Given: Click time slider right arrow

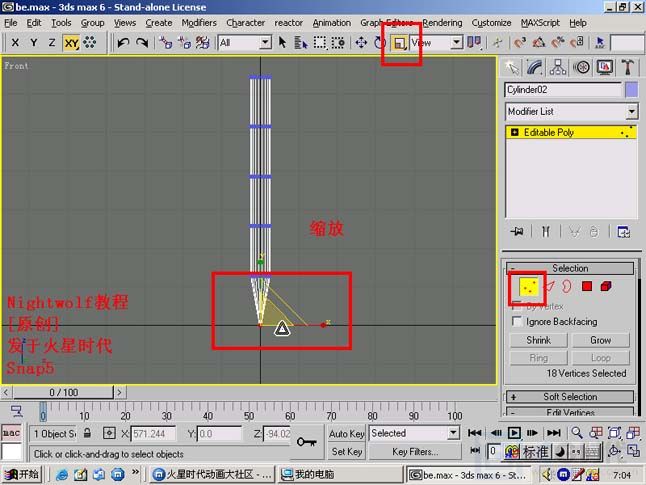Looking at the screenshot, I should point(119,392).
